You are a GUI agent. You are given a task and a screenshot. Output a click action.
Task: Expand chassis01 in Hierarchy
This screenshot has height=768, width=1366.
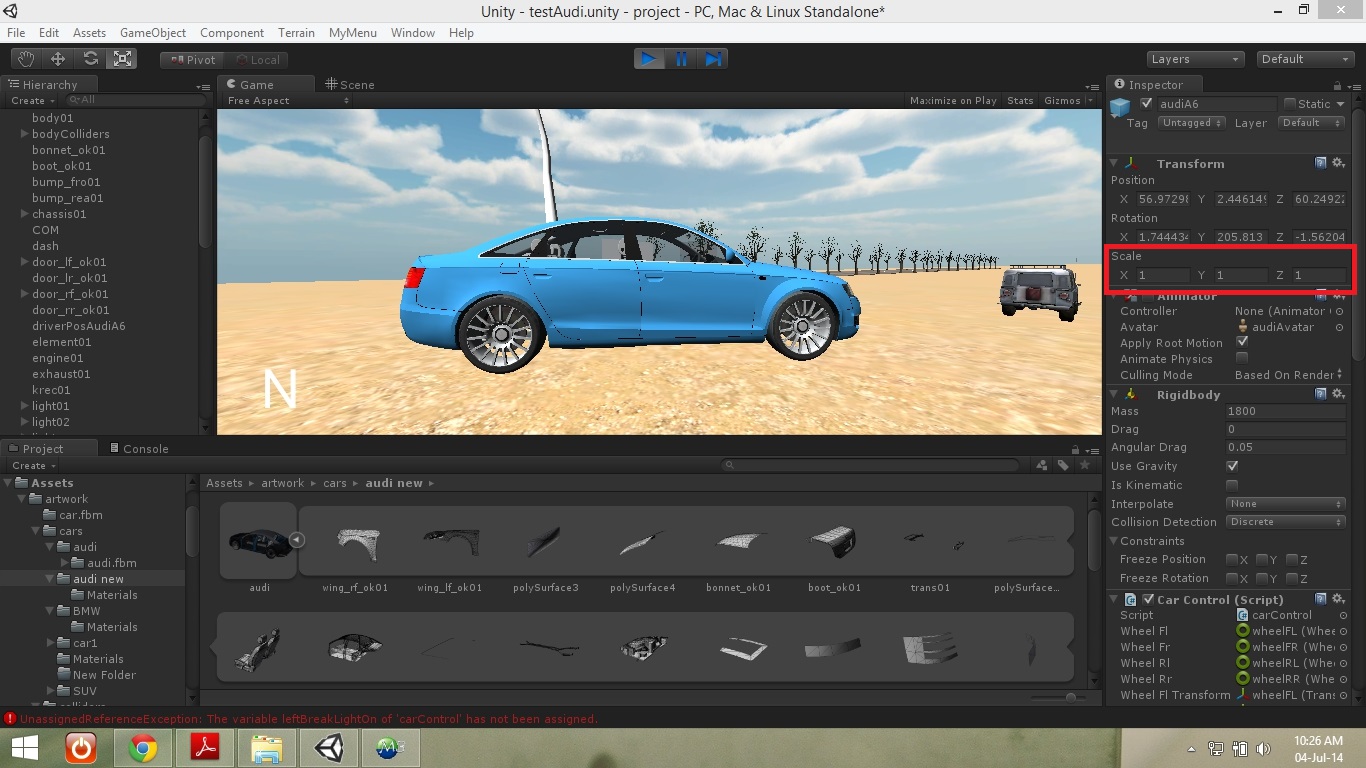pyautogui.click(x=25, y=214)
